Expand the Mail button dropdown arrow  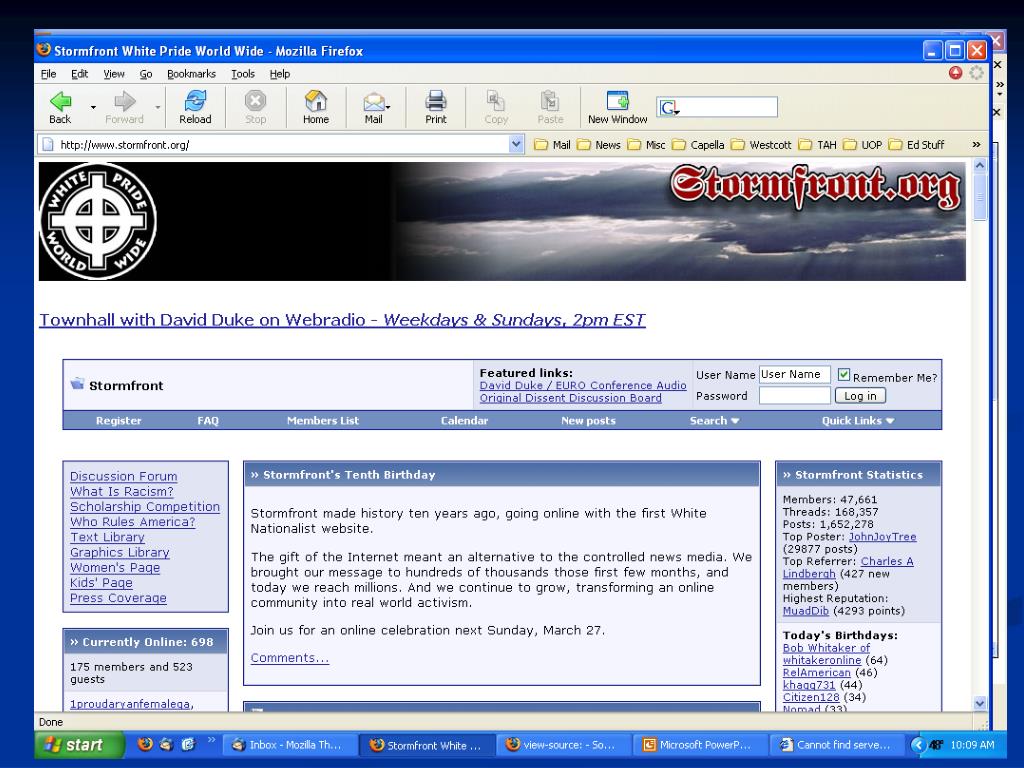click(x=388, y=106)
